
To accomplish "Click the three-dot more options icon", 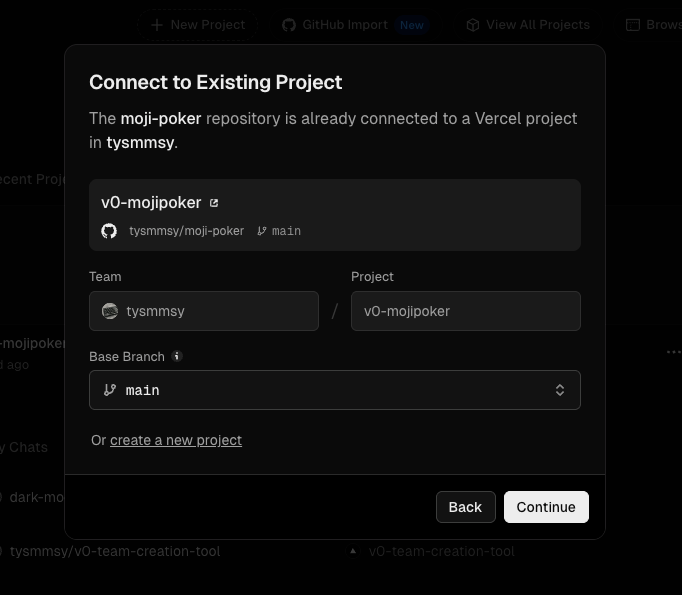I will (x=673, y=352).
